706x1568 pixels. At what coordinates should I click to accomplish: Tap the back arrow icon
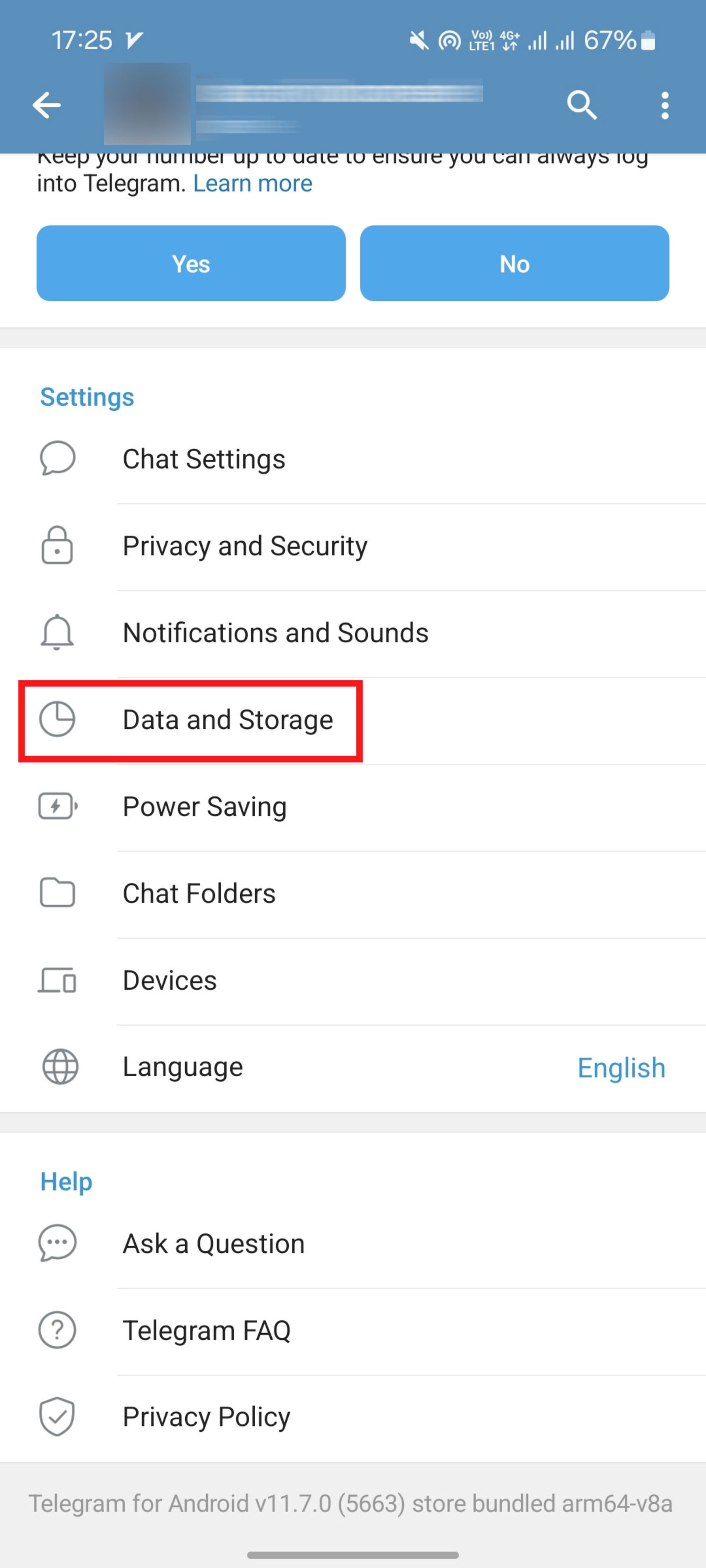pyautogui.click(x=46, y=105)
